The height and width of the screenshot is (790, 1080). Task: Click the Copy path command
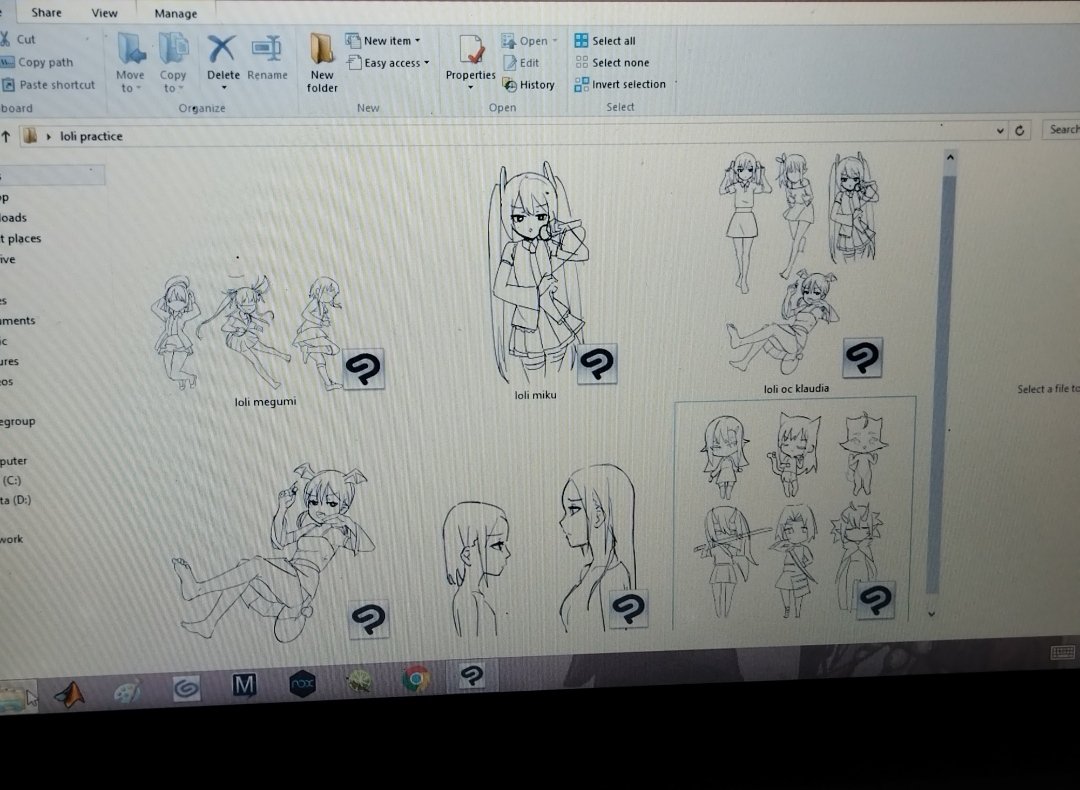pos(37,62)
